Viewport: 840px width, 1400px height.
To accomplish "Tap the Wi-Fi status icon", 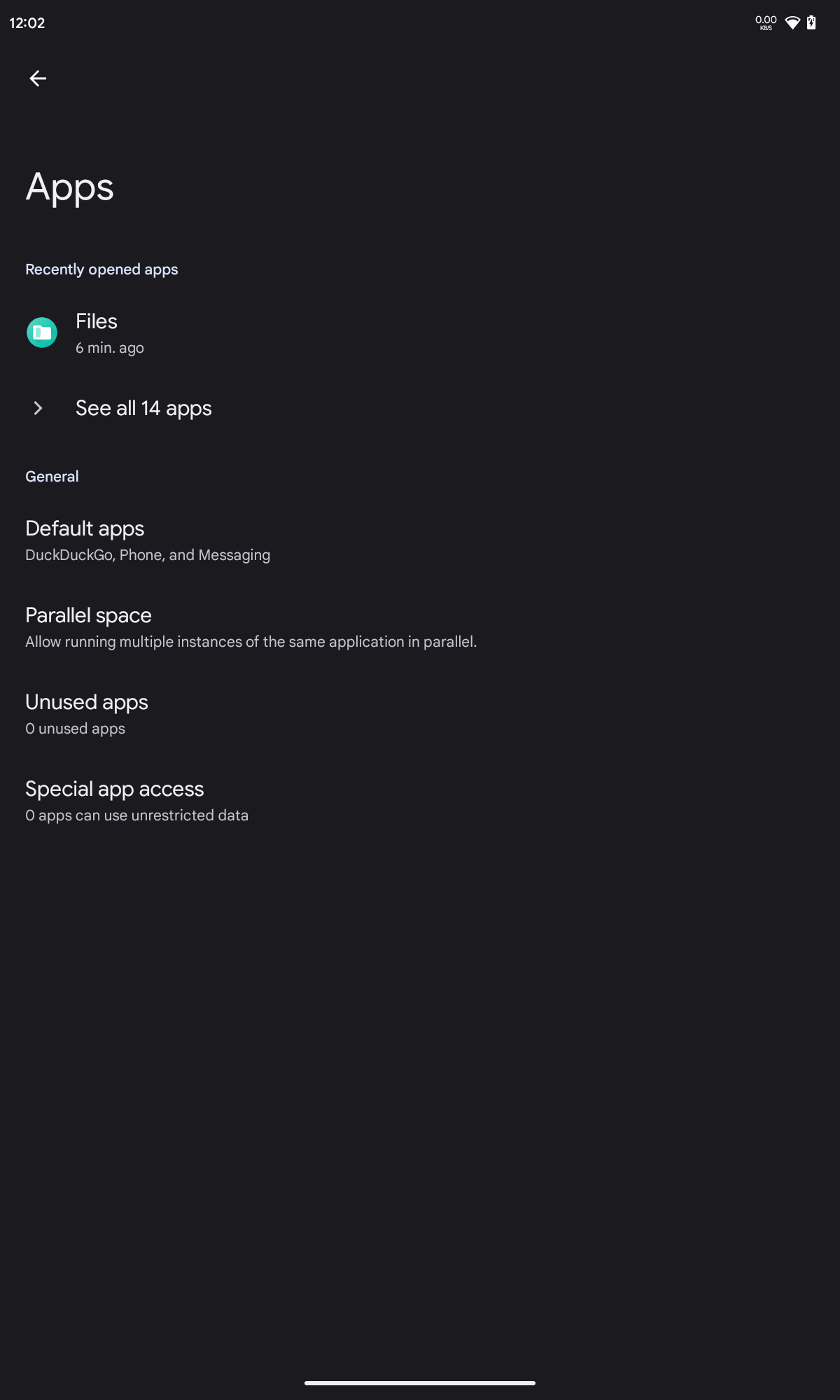I will [792, 23].
